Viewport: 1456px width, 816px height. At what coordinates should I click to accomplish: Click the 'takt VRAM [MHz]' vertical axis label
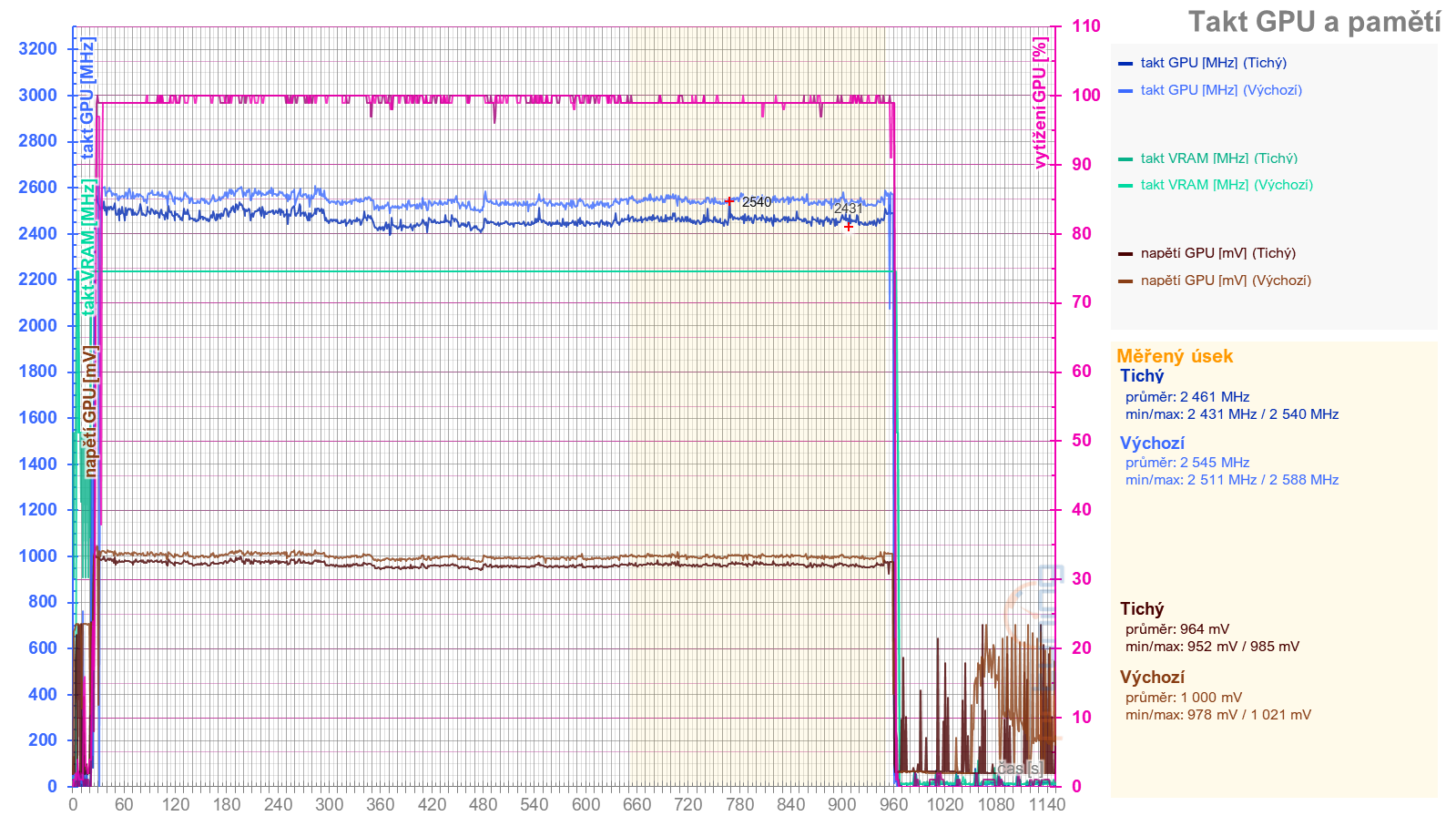(x=87, y=248)
